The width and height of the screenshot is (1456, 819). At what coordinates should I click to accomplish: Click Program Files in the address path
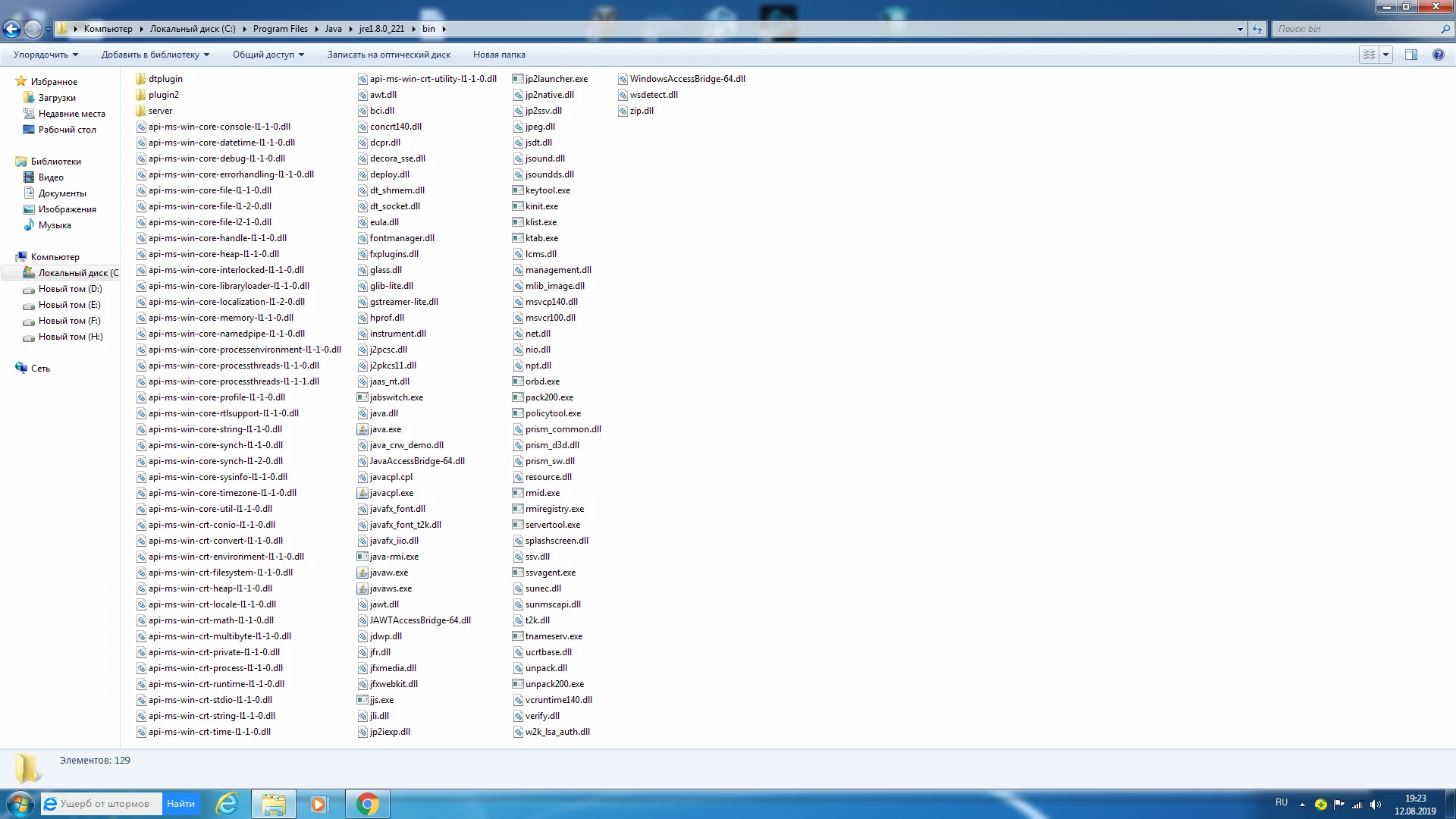(x=280, y=29)
